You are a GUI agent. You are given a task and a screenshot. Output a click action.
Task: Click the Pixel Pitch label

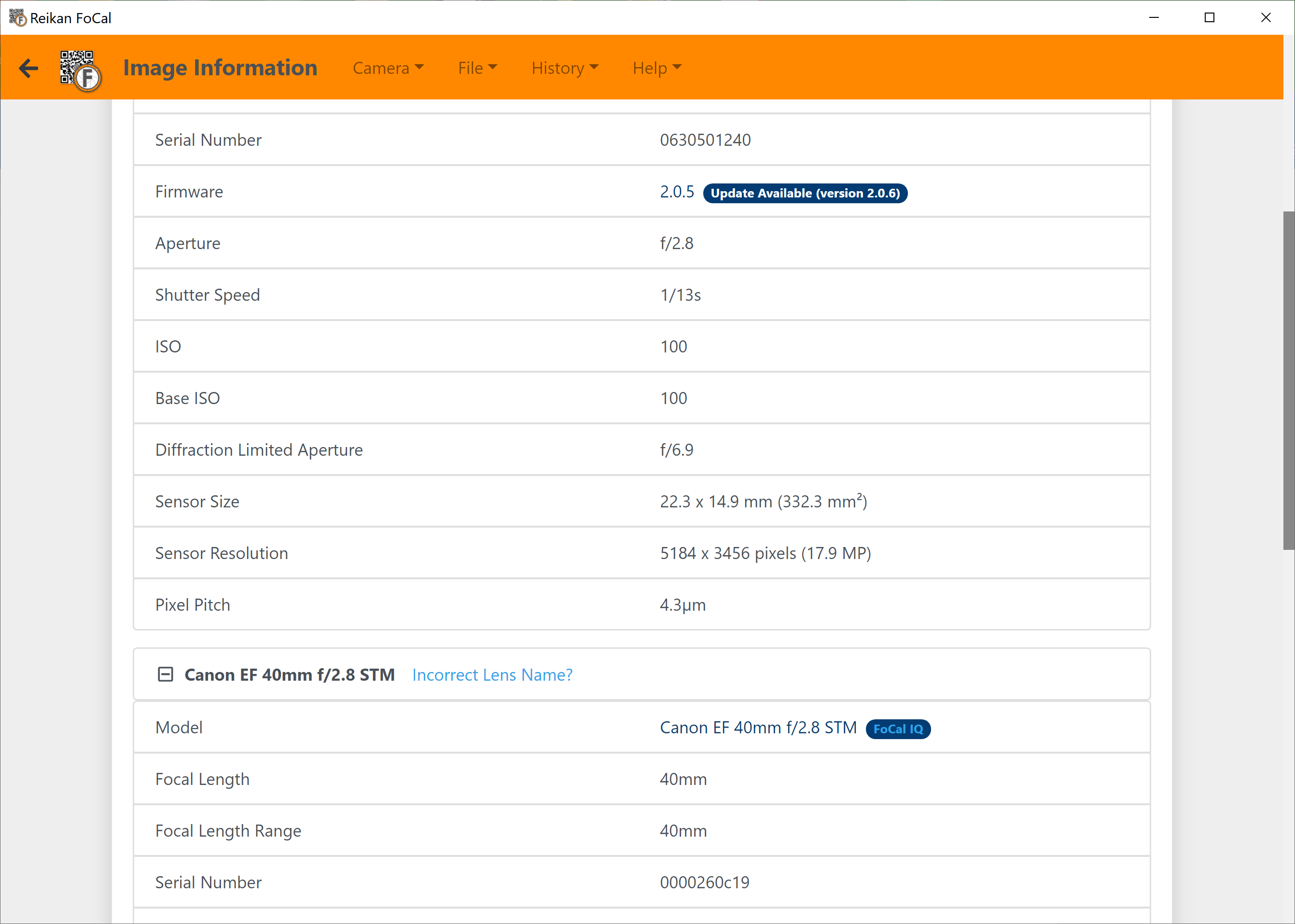pos(193,605)
